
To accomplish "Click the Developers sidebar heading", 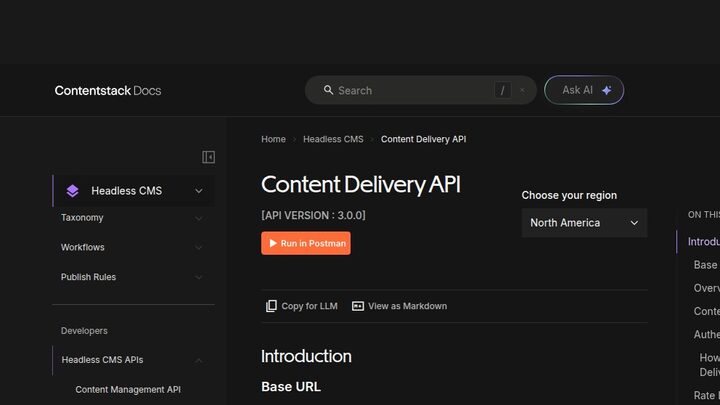I will point(84,331).
